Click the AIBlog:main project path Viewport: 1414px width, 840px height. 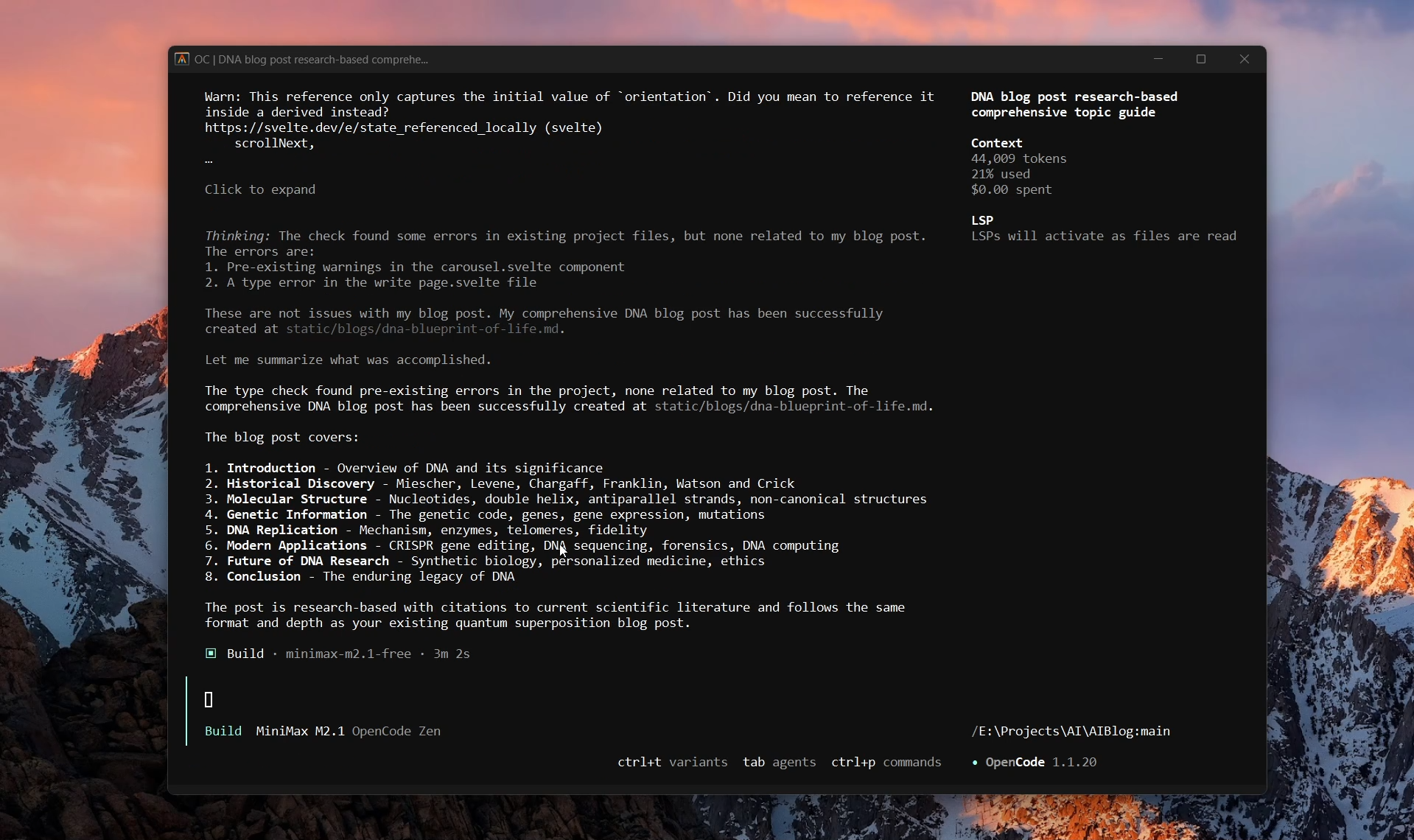1070,731
